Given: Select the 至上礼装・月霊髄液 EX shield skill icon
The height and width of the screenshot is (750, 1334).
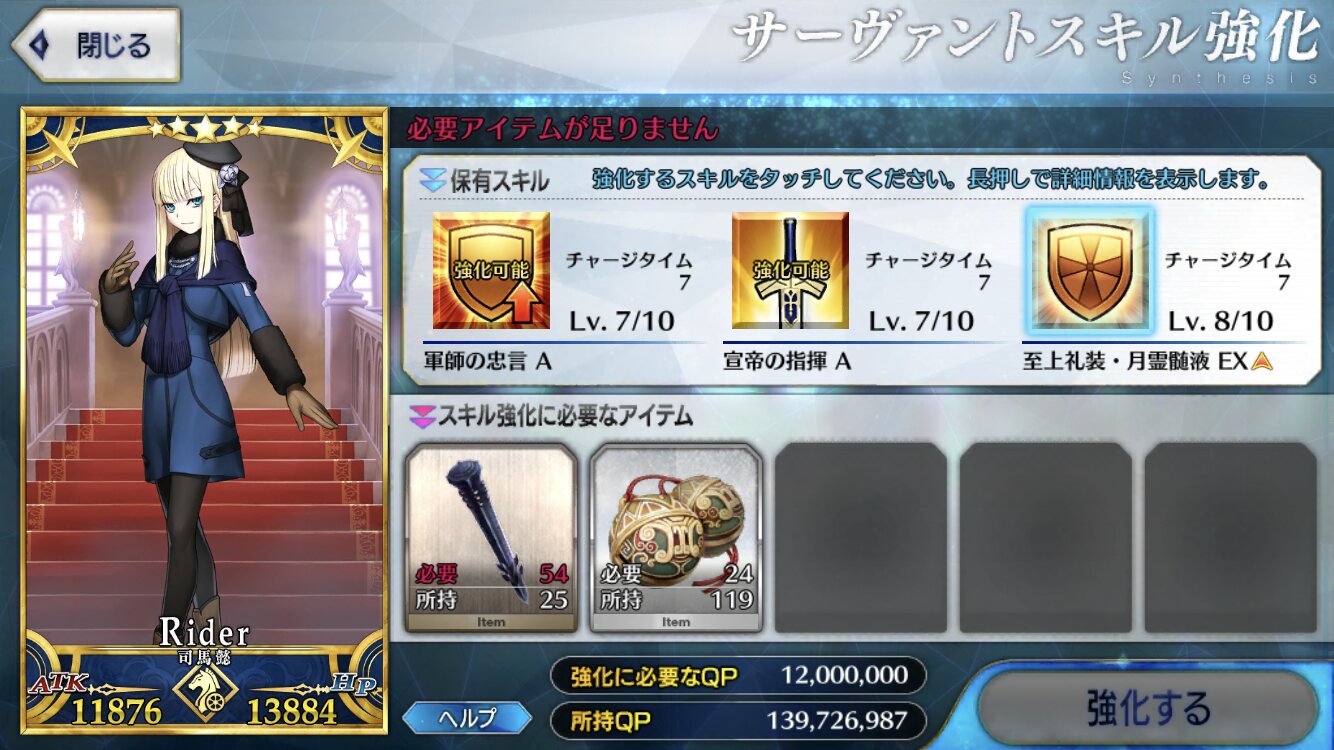Looking at the screenshot, I should [1089, 271].
